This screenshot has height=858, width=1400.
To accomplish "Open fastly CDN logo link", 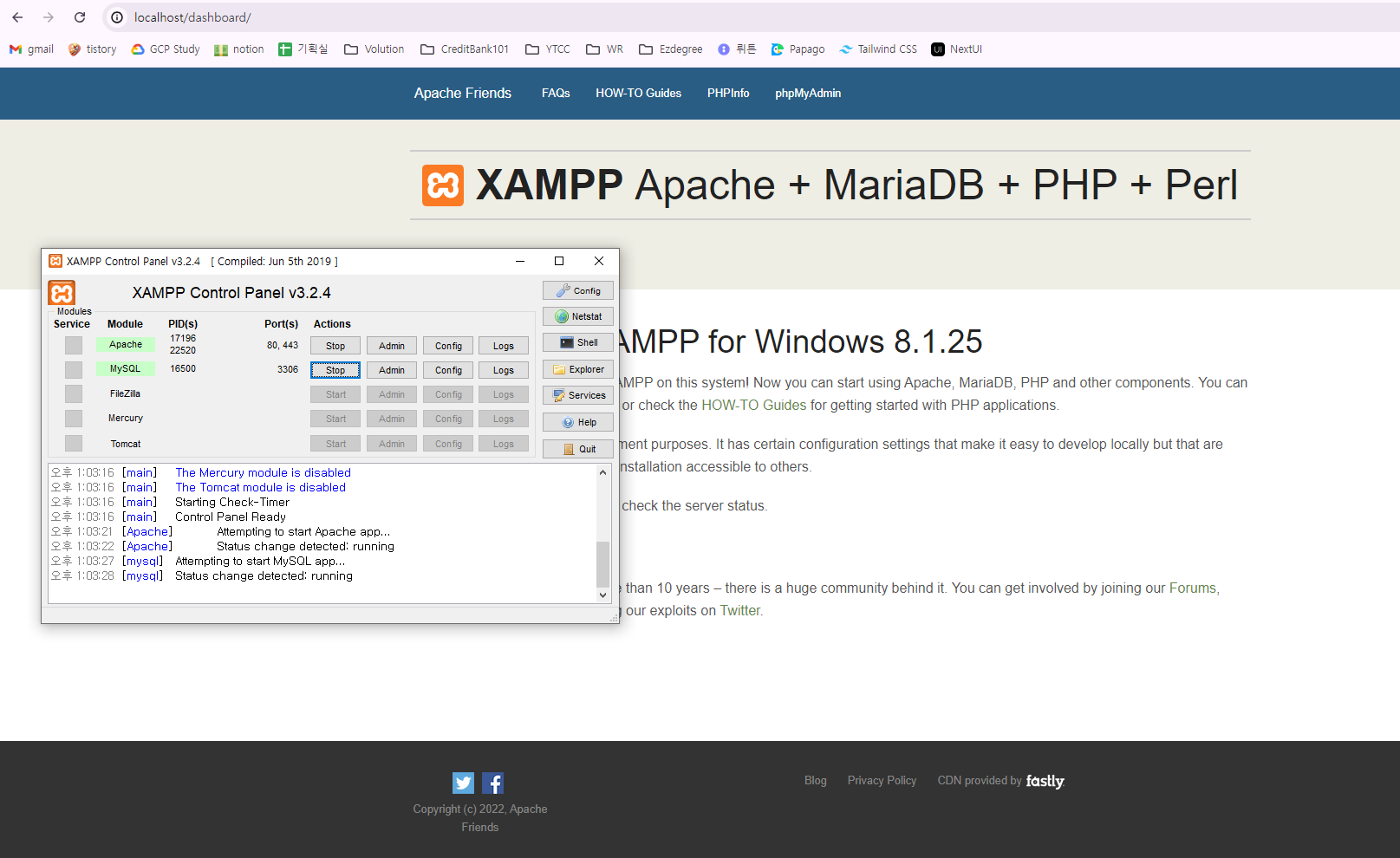I will pyautogui.click(x=1045, y=781).
